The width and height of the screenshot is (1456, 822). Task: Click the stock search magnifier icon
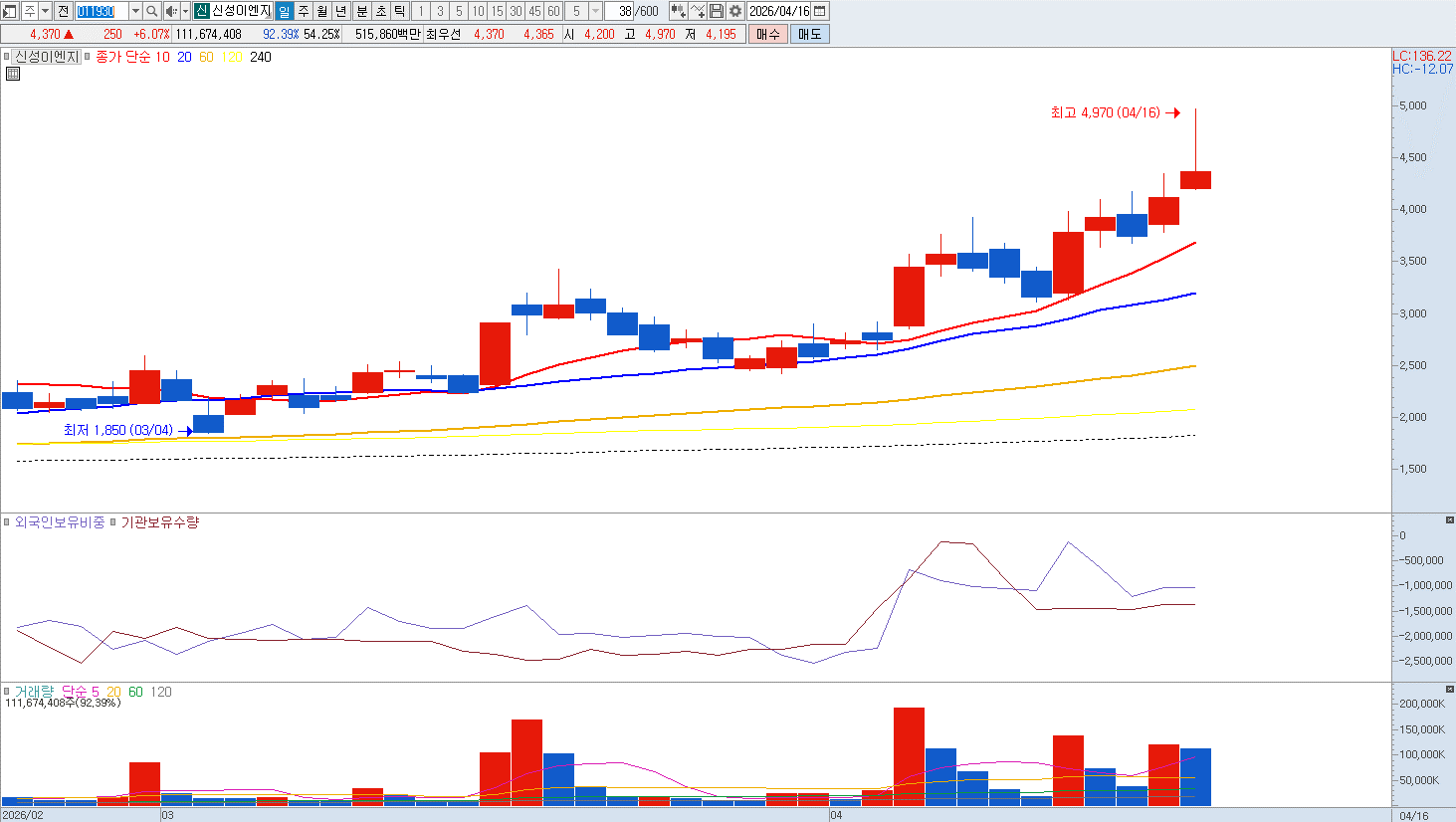[x=151, y=11]
